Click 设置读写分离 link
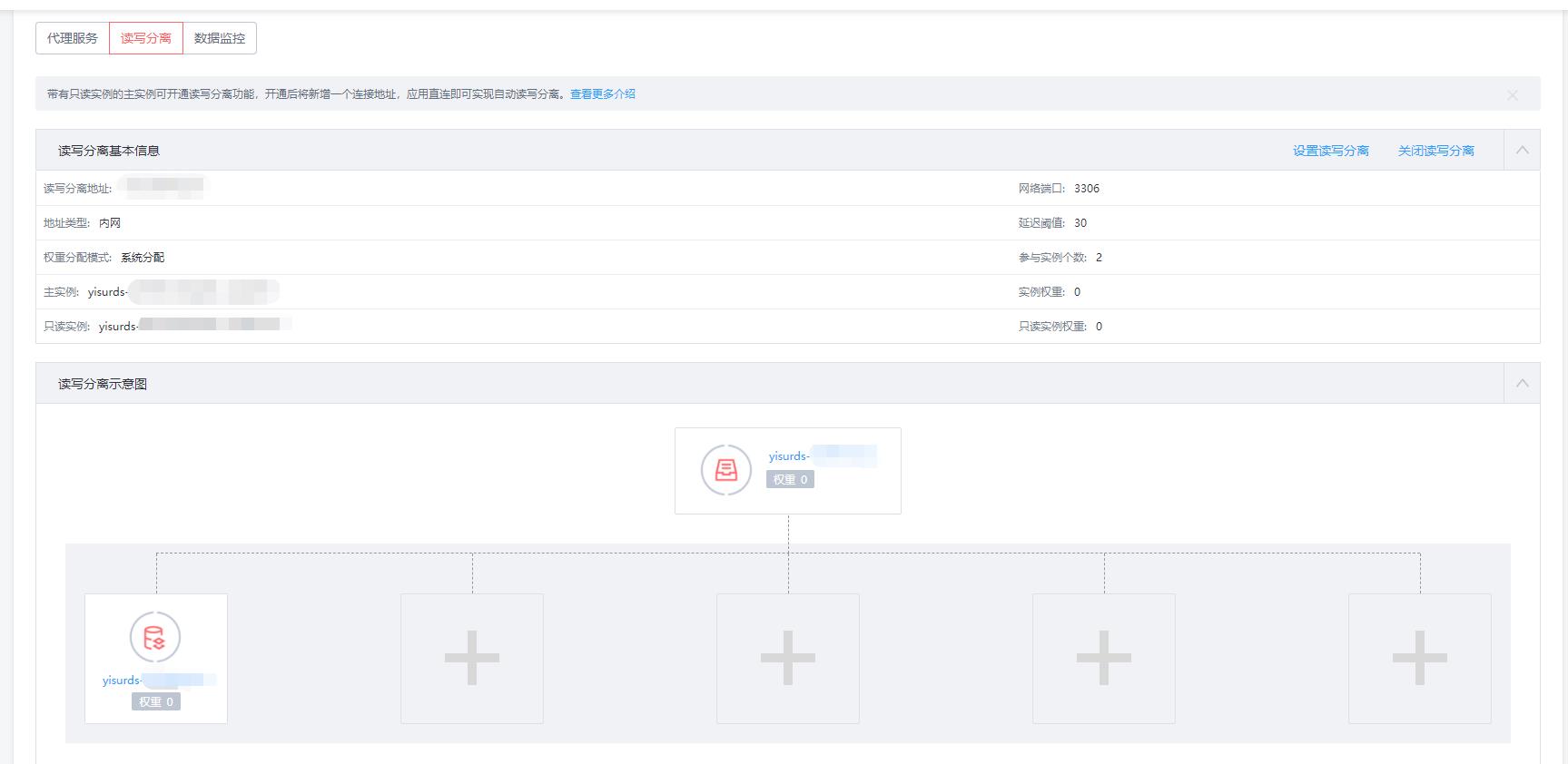 [1331, 151]
